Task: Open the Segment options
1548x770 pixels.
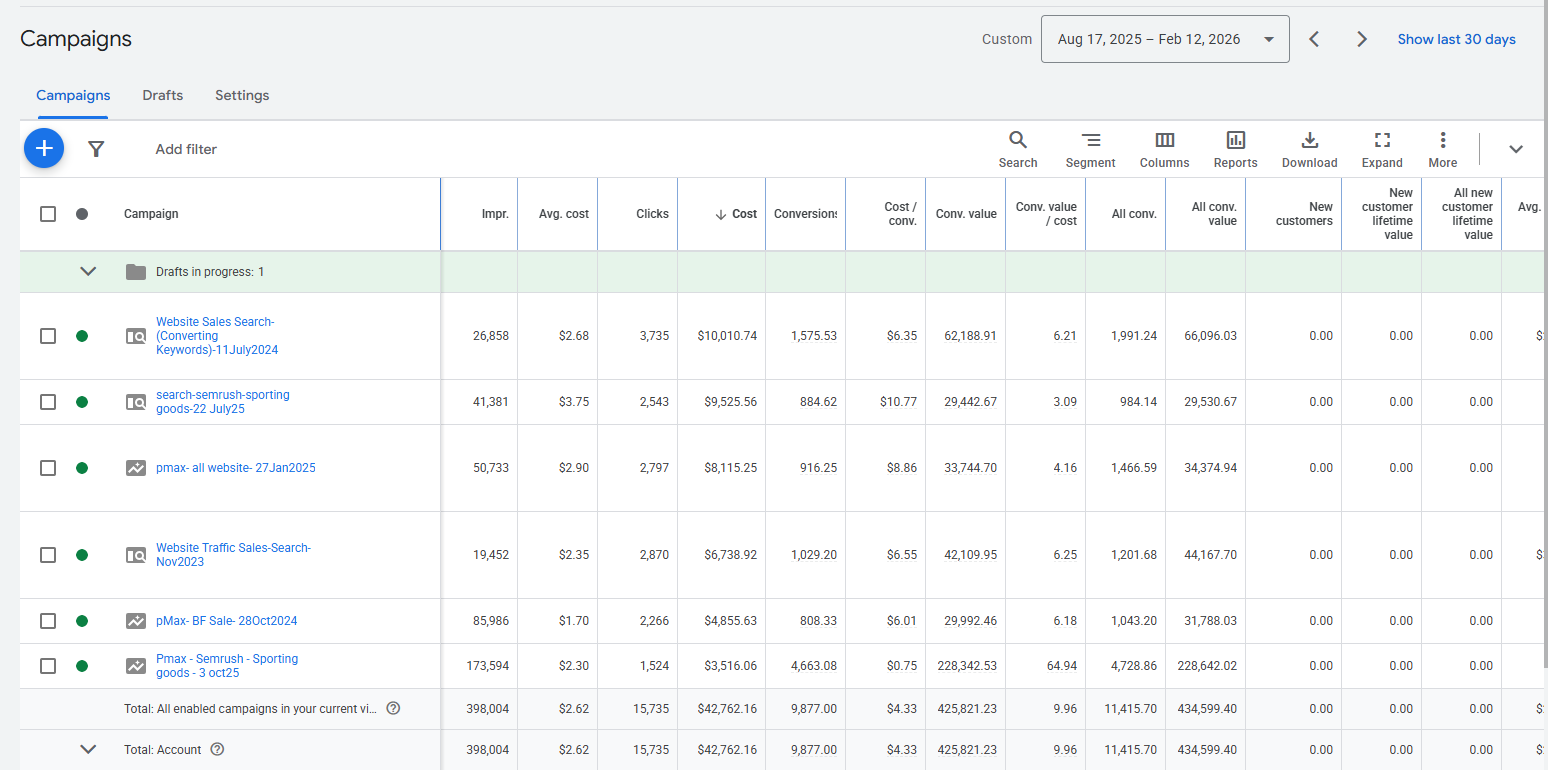Action: (1090, 149)
